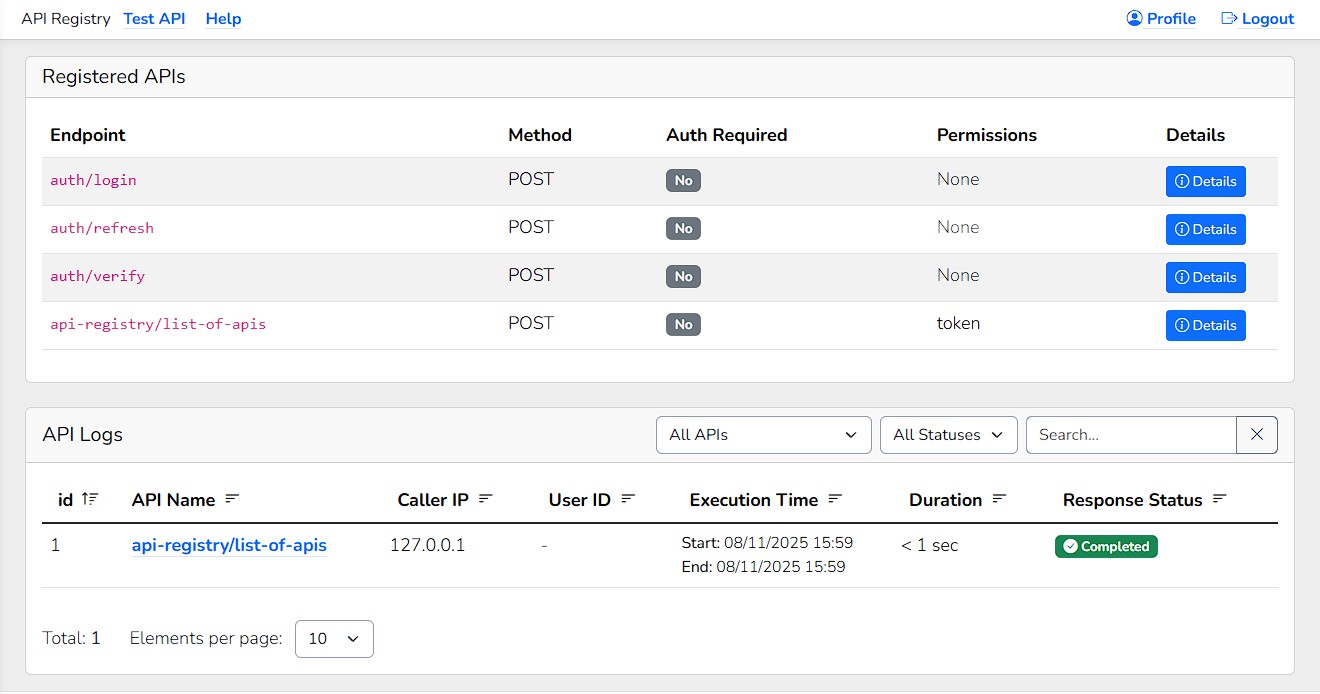Click the Details column header

coord(1195,135)
